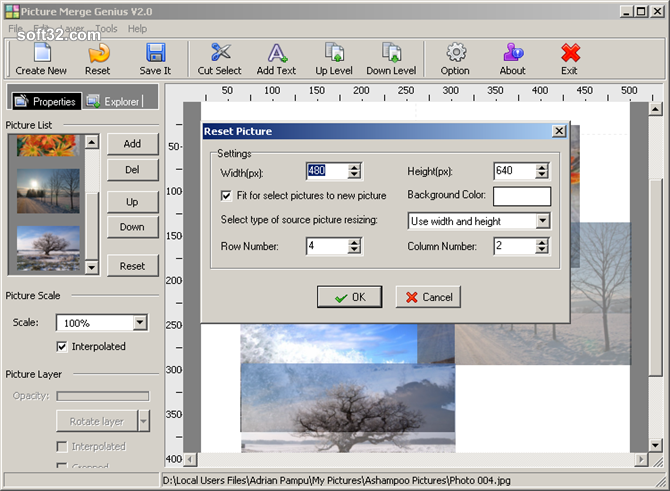670x491 pixels.
Task: Click the Opacity slider bar
Action: 103,396
